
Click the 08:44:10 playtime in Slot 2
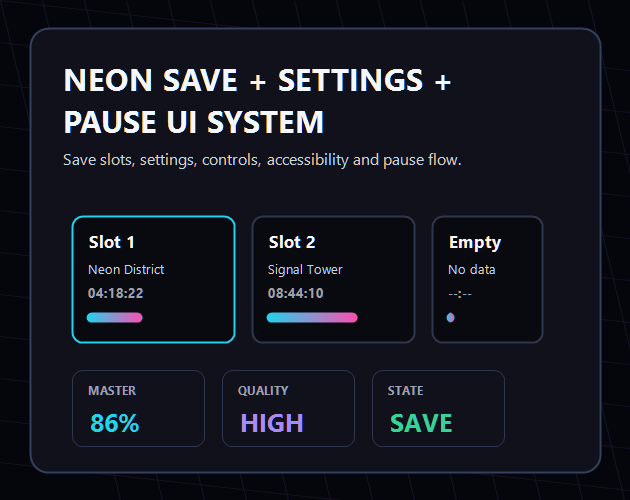tap(296, 293)
